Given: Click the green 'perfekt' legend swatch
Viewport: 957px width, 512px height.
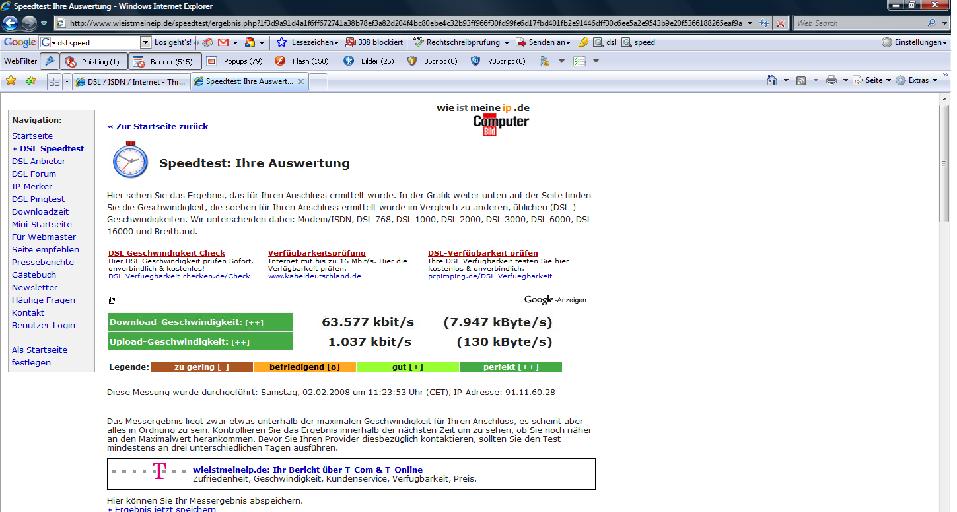Looking at the screenshot, I should 511,367.
